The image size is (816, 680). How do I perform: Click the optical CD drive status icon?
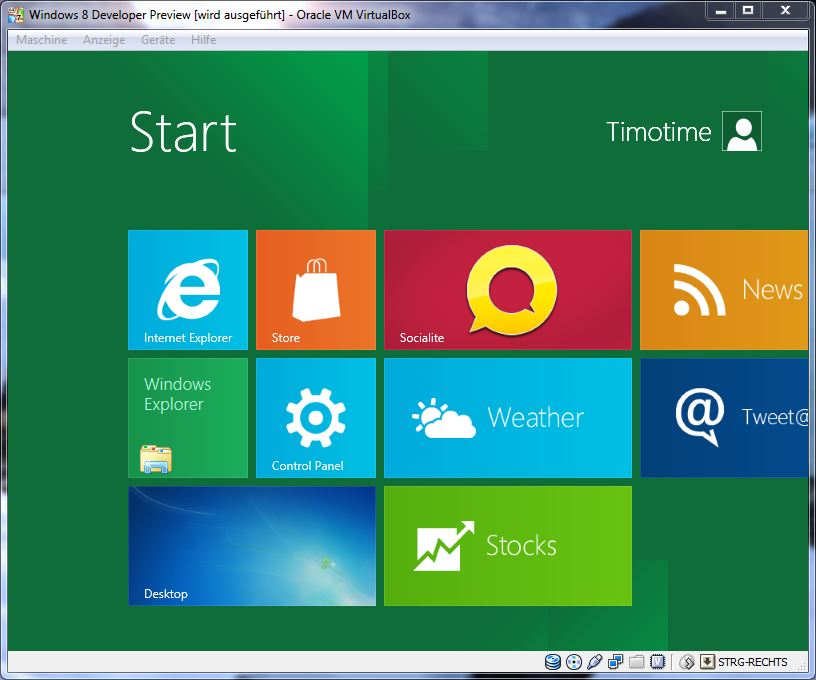point(573,662)
